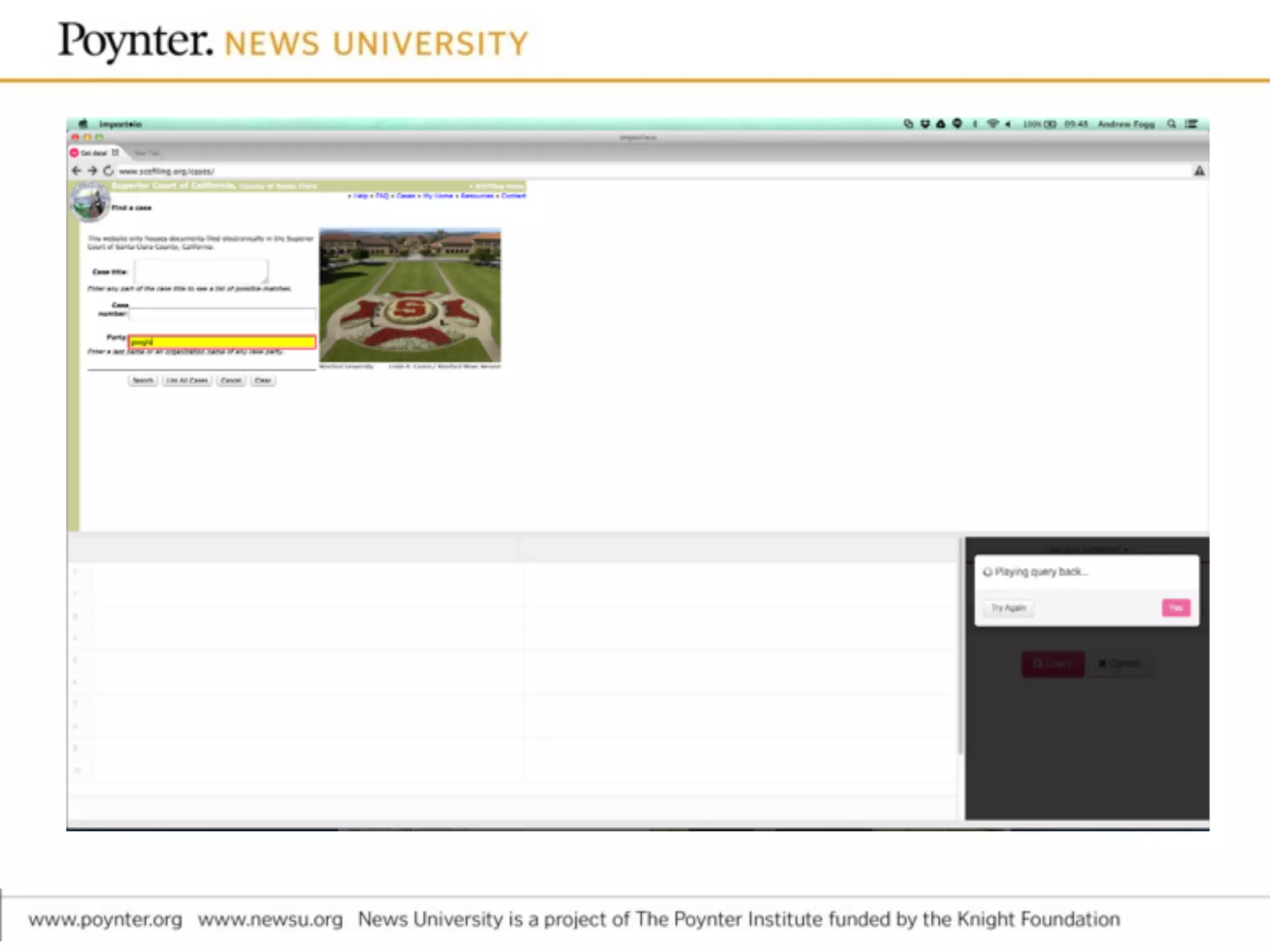Switch to the Get data browser tab
Image resolution: width=1270 pixels, height=952 pixels.
[x=94, y=152]
